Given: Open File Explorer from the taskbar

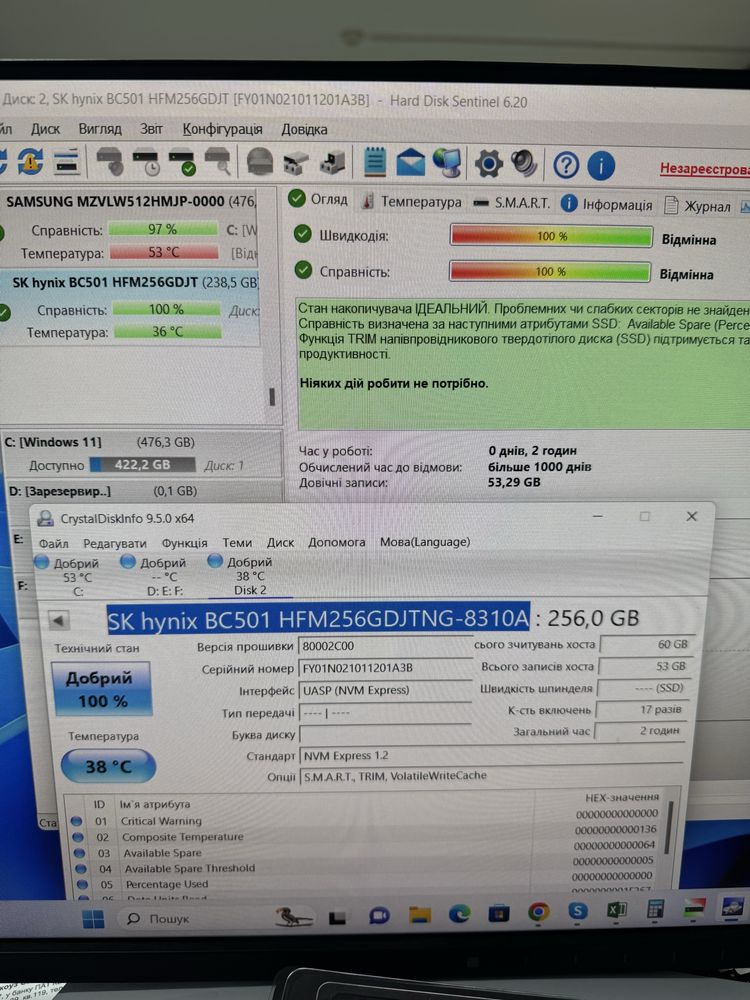Looking at the screenshot, I should coord(420,915).
